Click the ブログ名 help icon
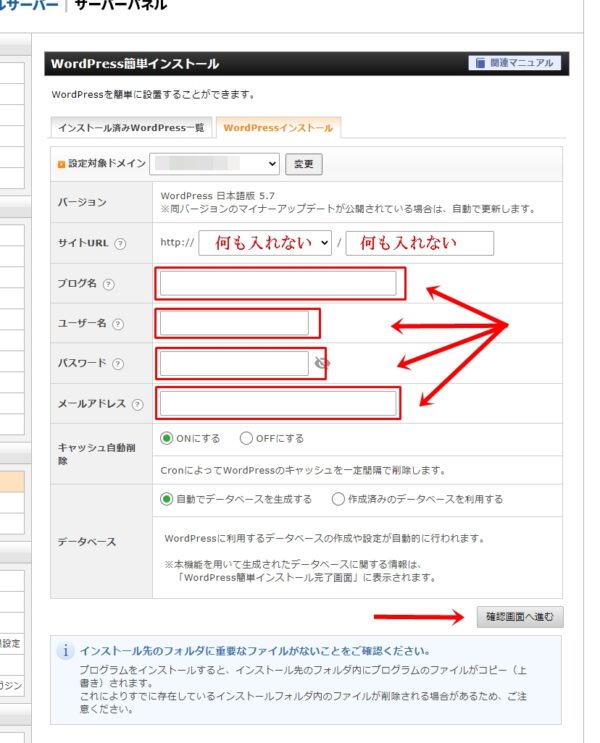 tap(109, 284)
